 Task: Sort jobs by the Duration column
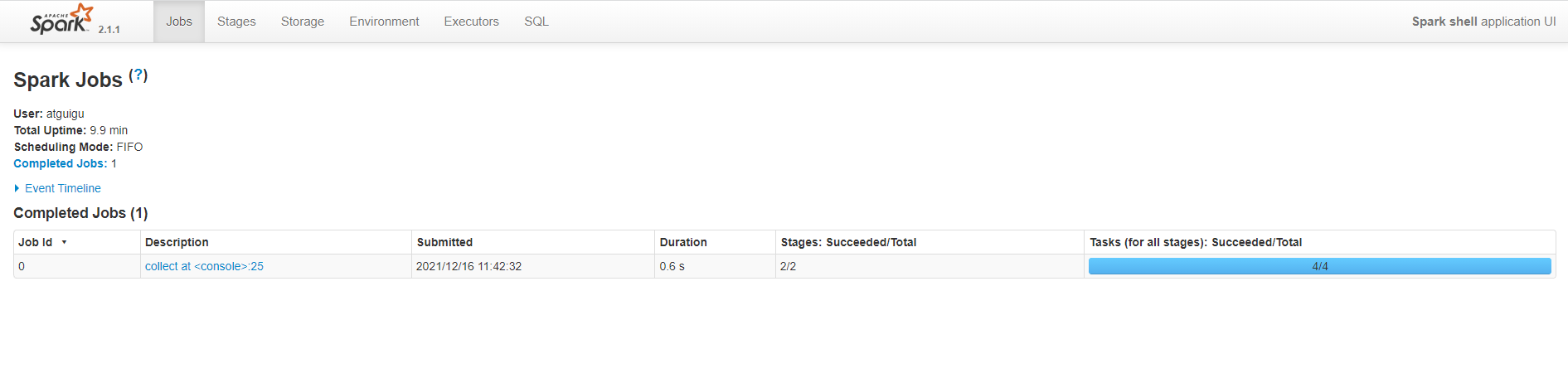pos(683,242)
